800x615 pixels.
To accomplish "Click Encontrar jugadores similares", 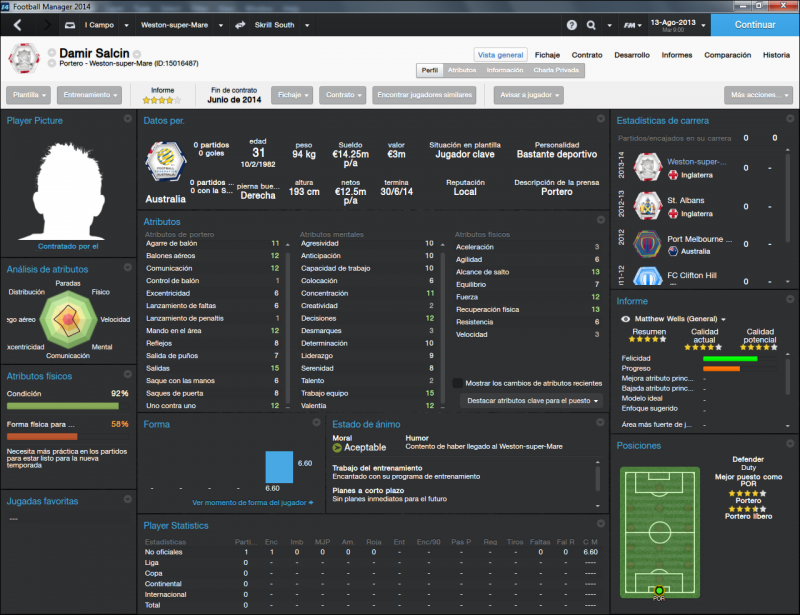I will [424, 95].
